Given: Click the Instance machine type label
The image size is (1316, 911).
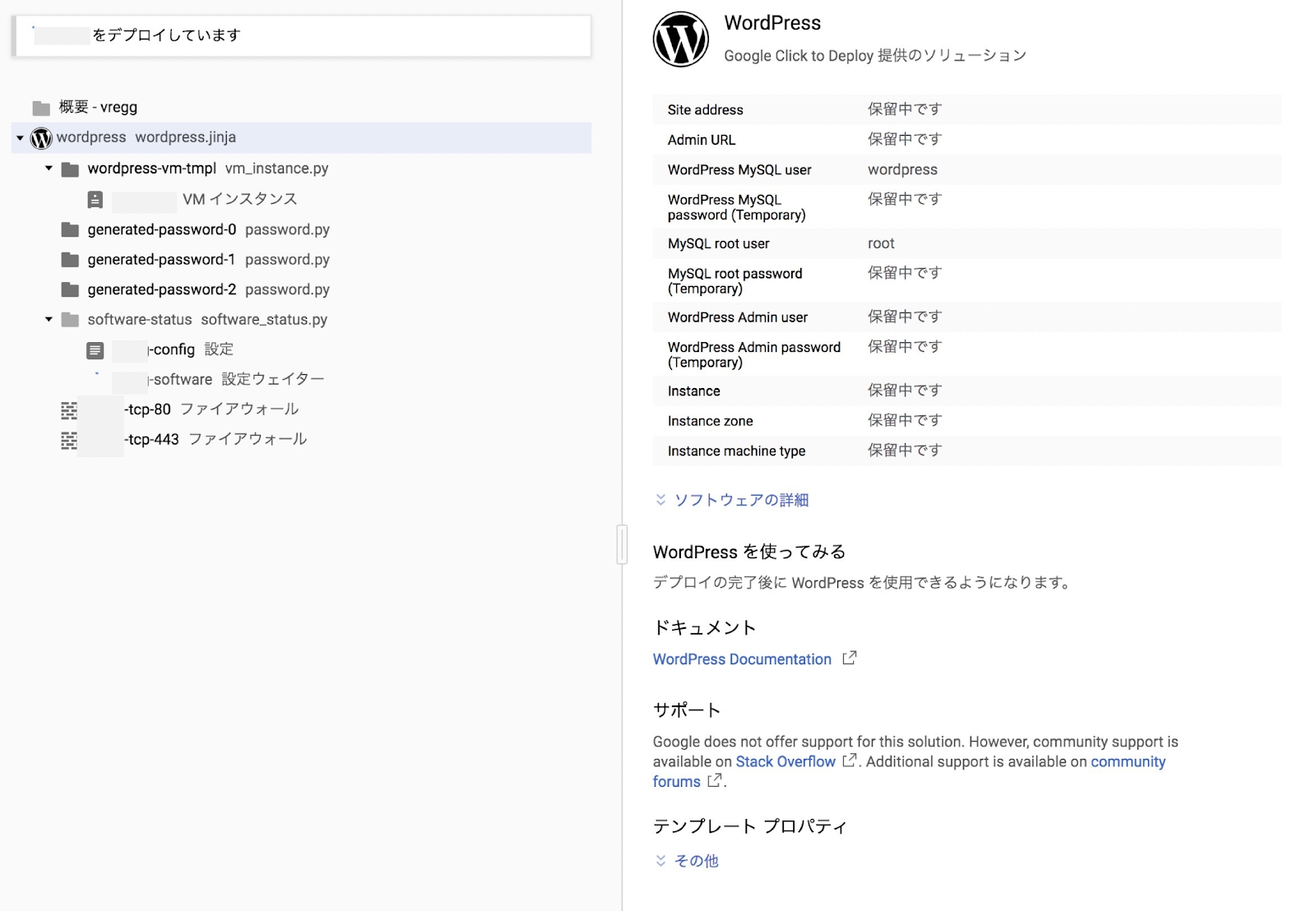Looking at the screenshot, I should [x=736, y=451].
